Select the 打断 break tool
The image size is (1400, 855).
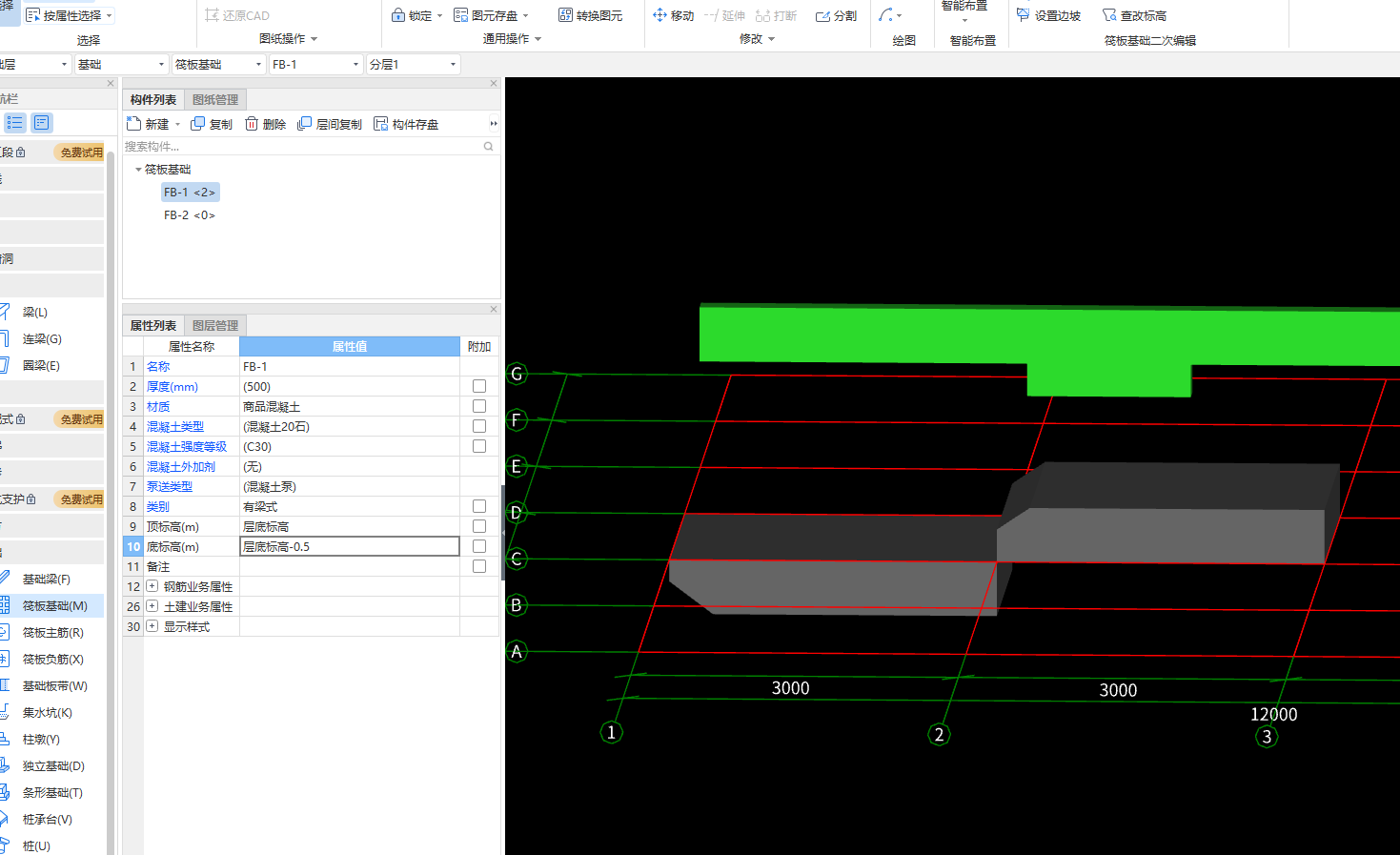(776, 15)
